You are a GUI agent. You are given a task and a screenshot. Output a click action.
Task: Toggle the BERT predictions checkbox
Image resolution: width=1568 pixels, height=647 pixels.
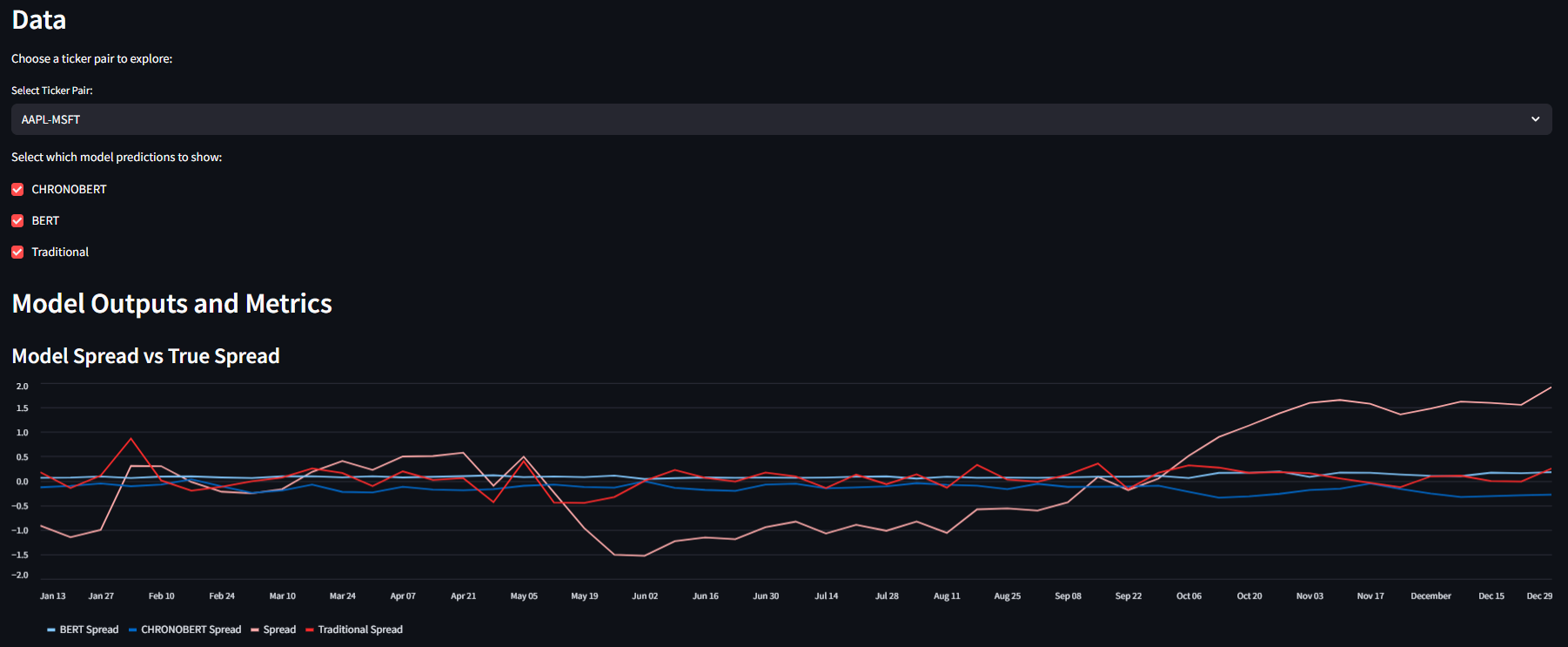[x=17, y=220]
